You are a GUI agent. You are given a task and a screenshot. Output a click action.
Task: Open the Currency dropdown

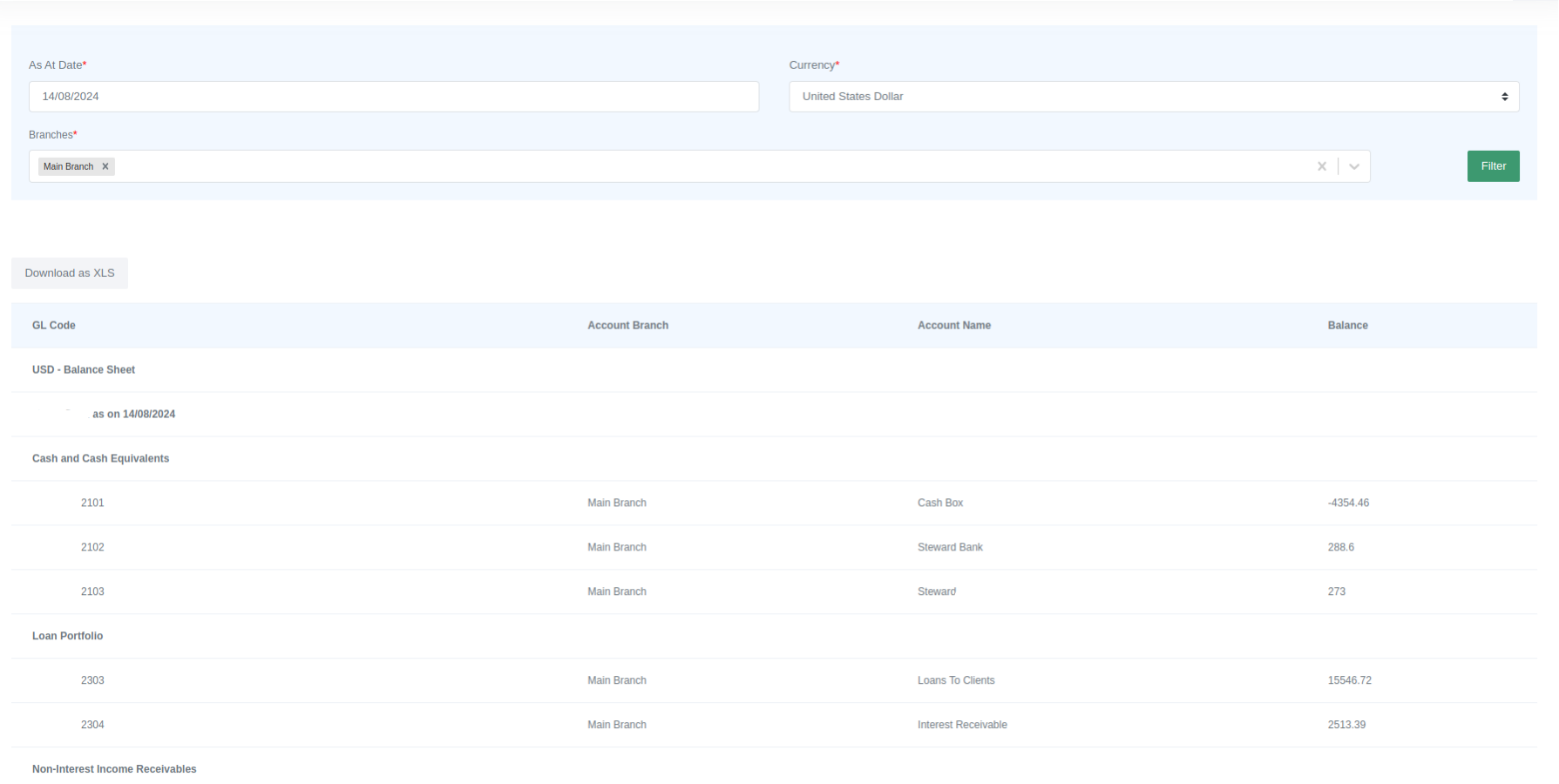pos(1153,97)
